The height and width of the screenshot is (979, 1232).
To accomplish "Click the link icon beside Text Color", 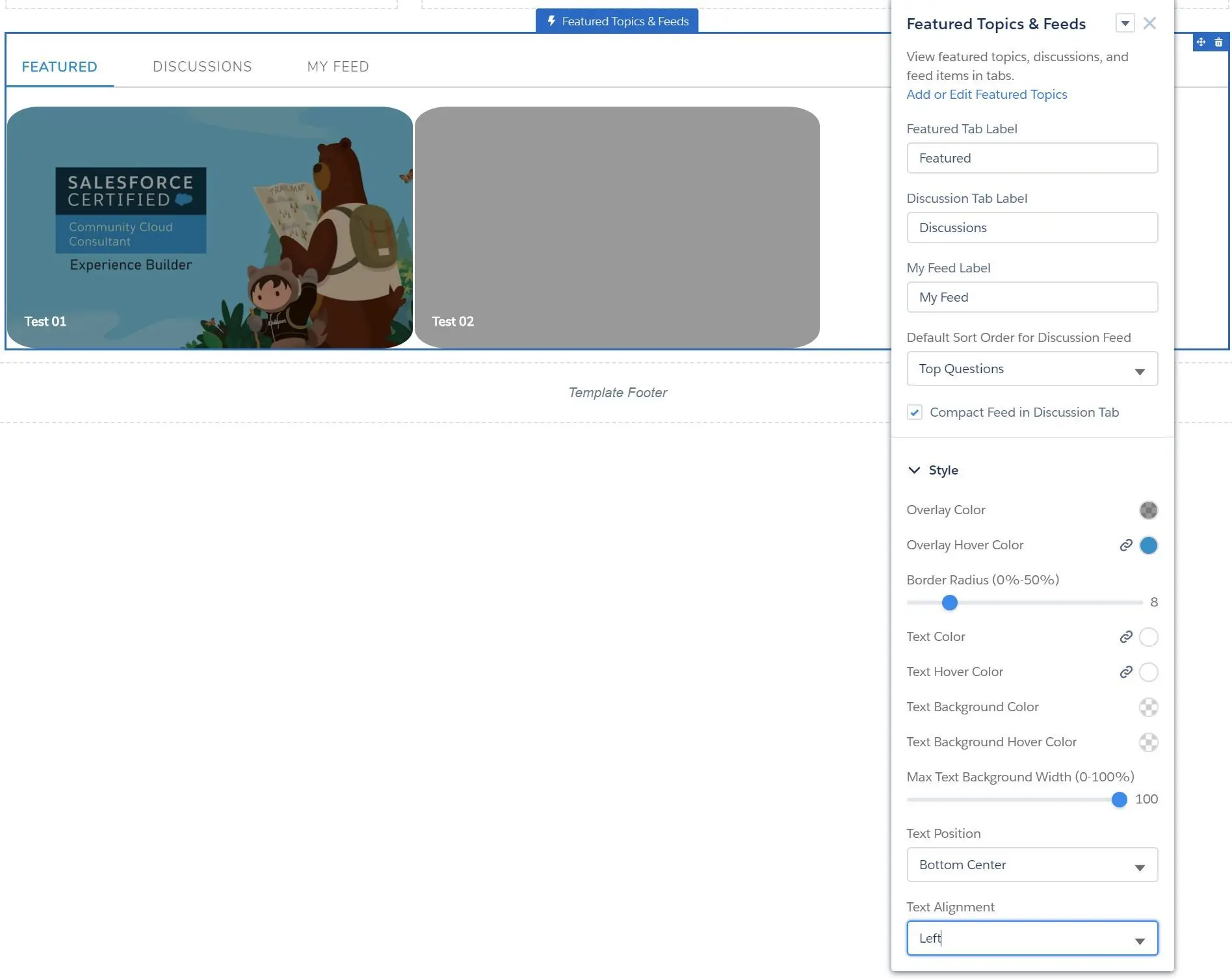I will coord(1126,637).
